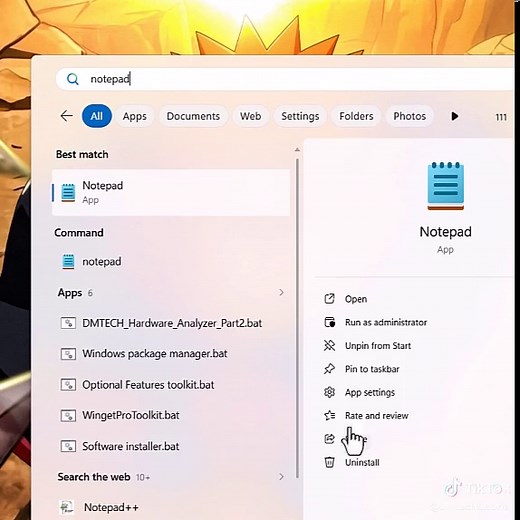This screenshot has height=520, width=520.
Task: Click the Notepad++ web result icon
Action: click(67, 507)
